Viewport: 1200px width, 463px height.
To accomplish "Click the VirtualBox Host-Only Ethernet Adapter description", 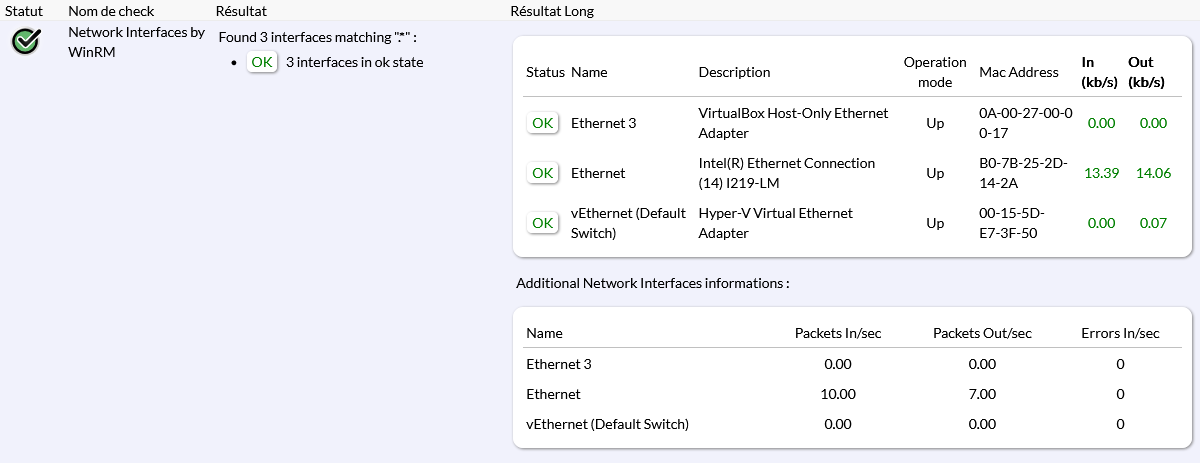I will tap(793, 123).
